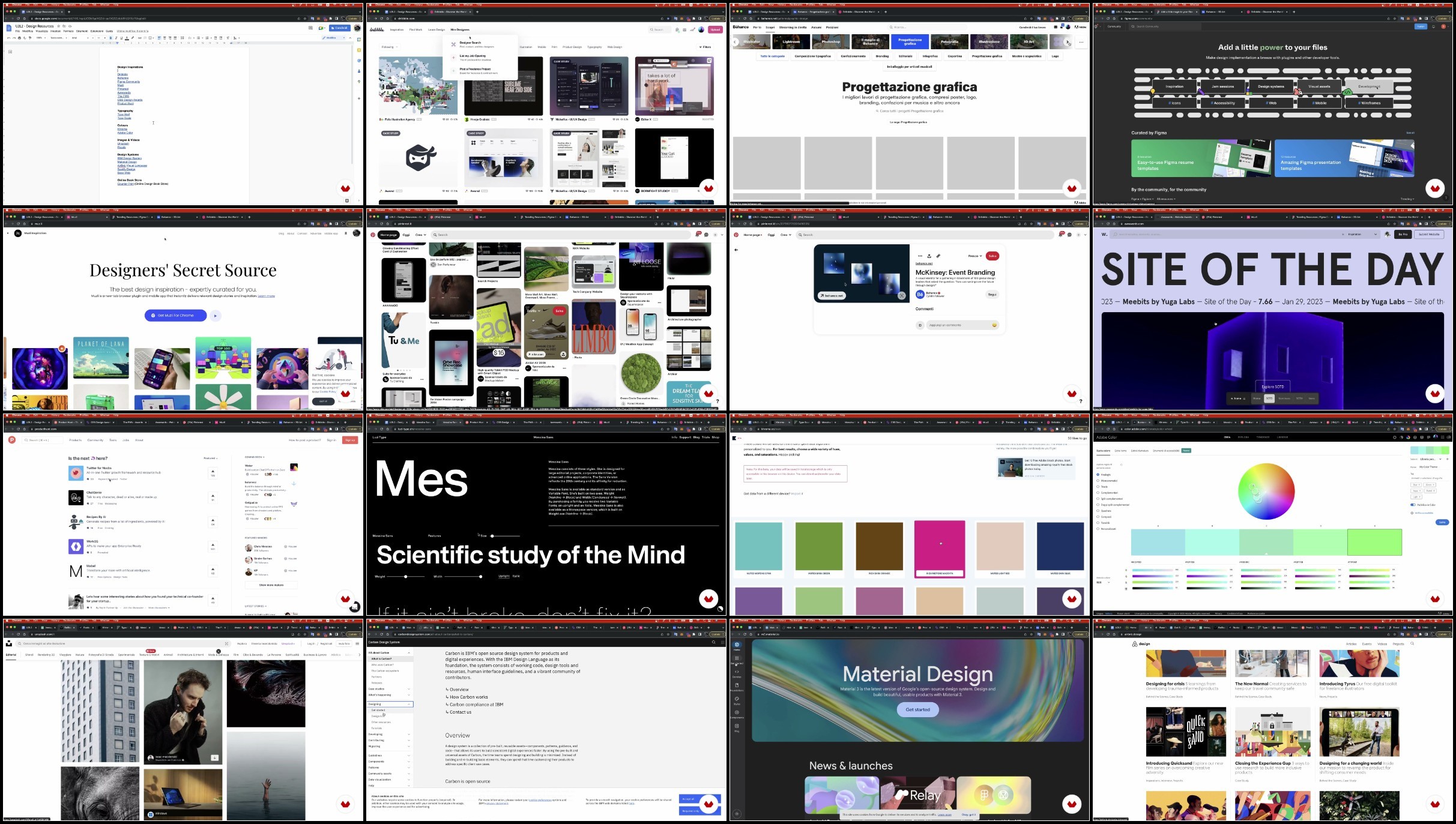The width and height of the screenshot is (1456, 824).
Task: Open the three-dots menu on the McKinsey pin
Action: click(x=920, y=256)
